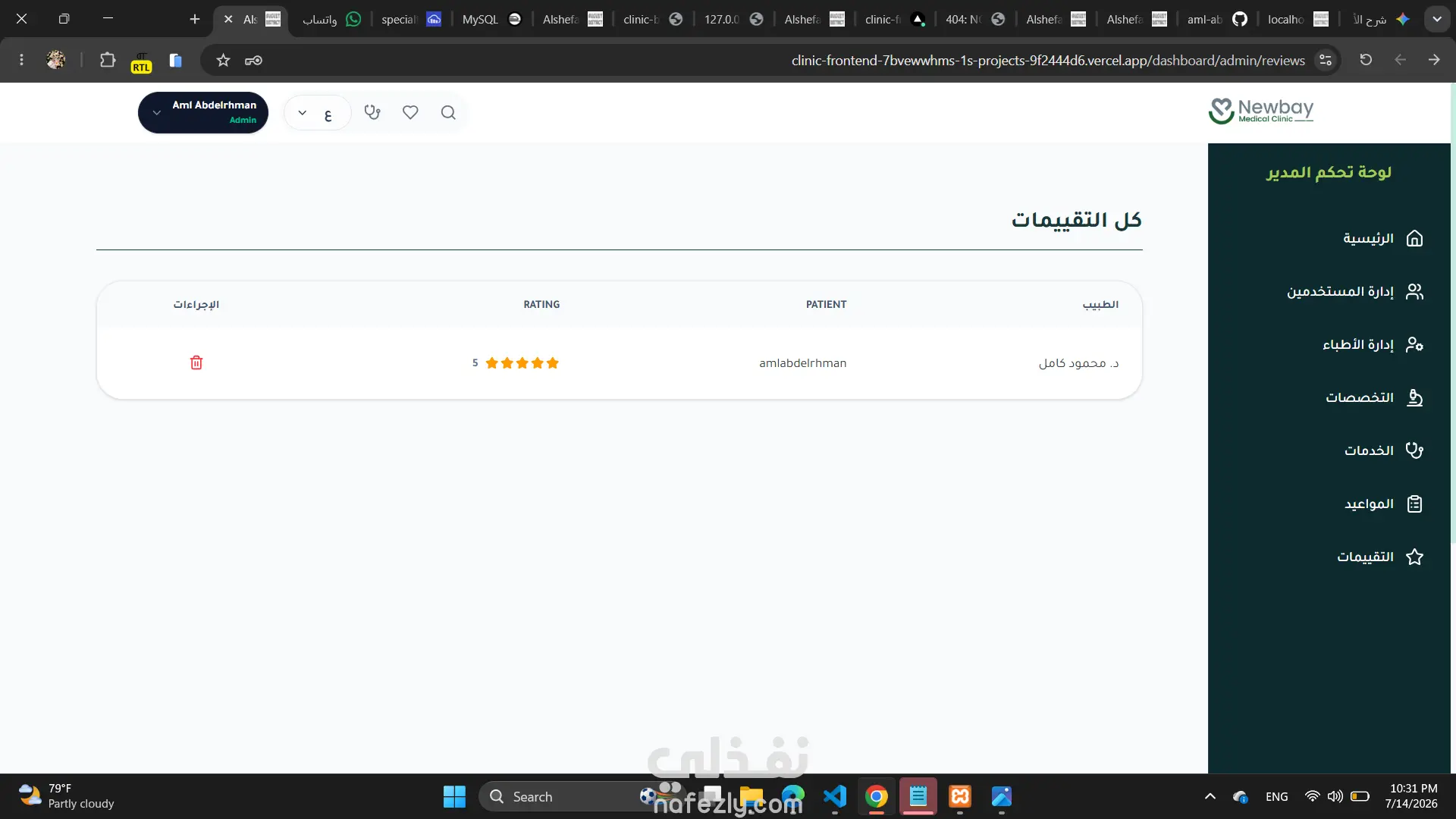1456x819 pixels.
Task: Open XAMPP from the taskbar
Action: (960, 796)
